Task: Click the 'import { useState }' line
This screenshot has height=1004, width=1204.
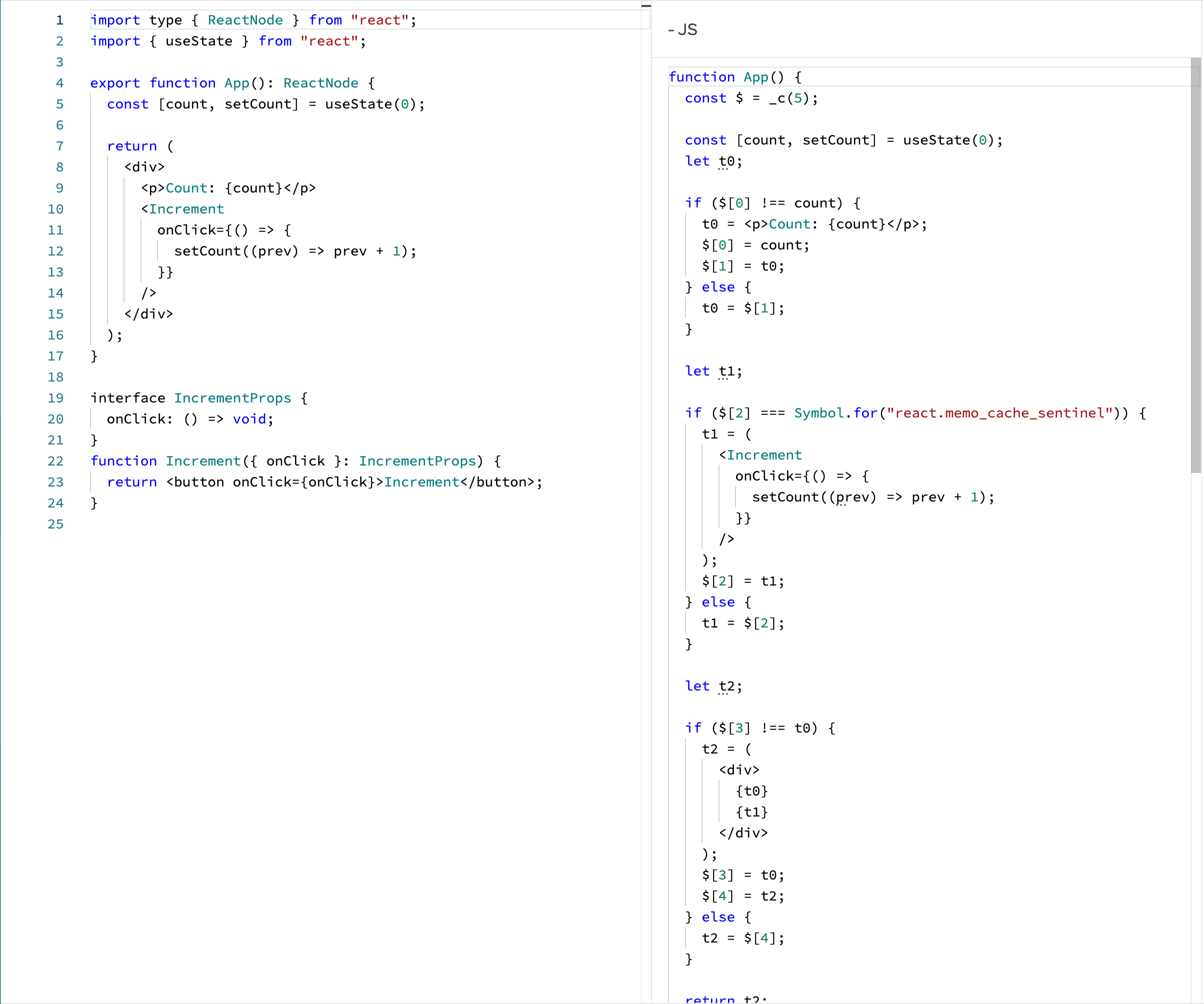Action: point(228,41)
